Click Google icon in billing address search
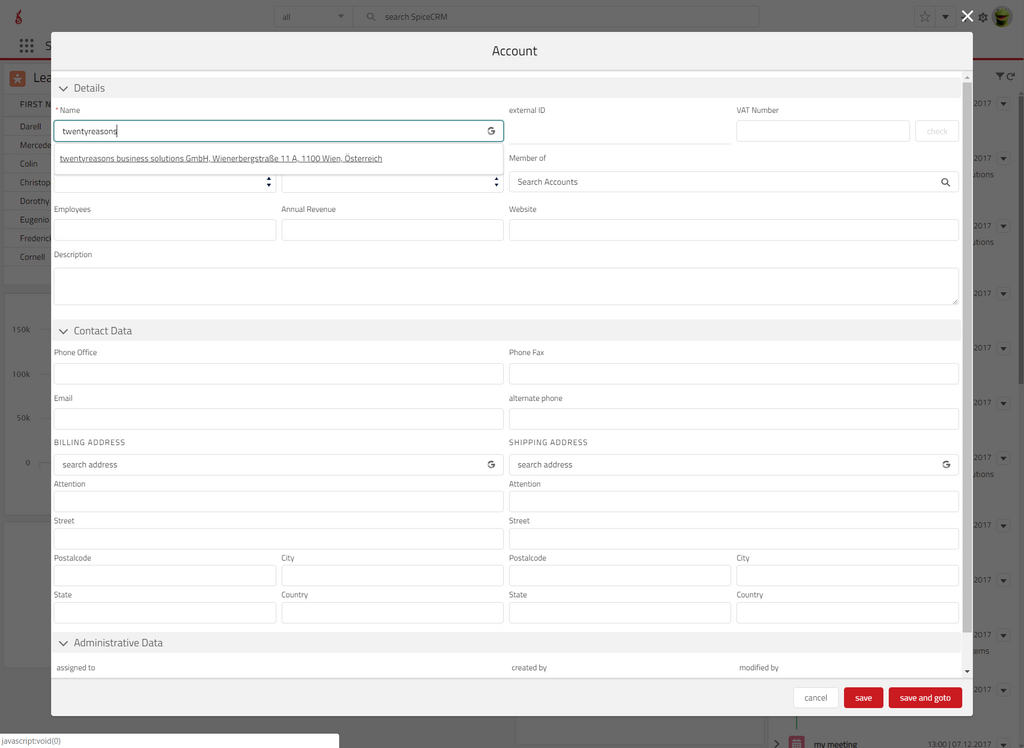This screenshot has width=1024, height=748. click(x=491, y=465)
